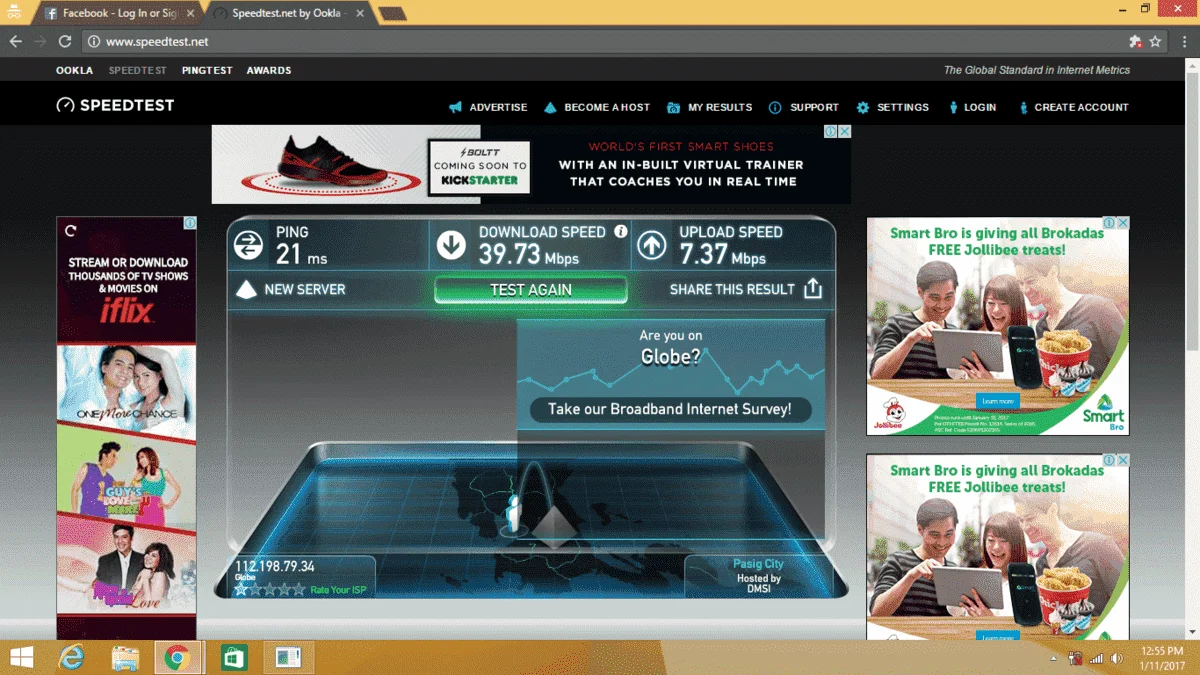The image size is (1200, 675).
Task: Open the Become a Host link
Action: point(607,107)
